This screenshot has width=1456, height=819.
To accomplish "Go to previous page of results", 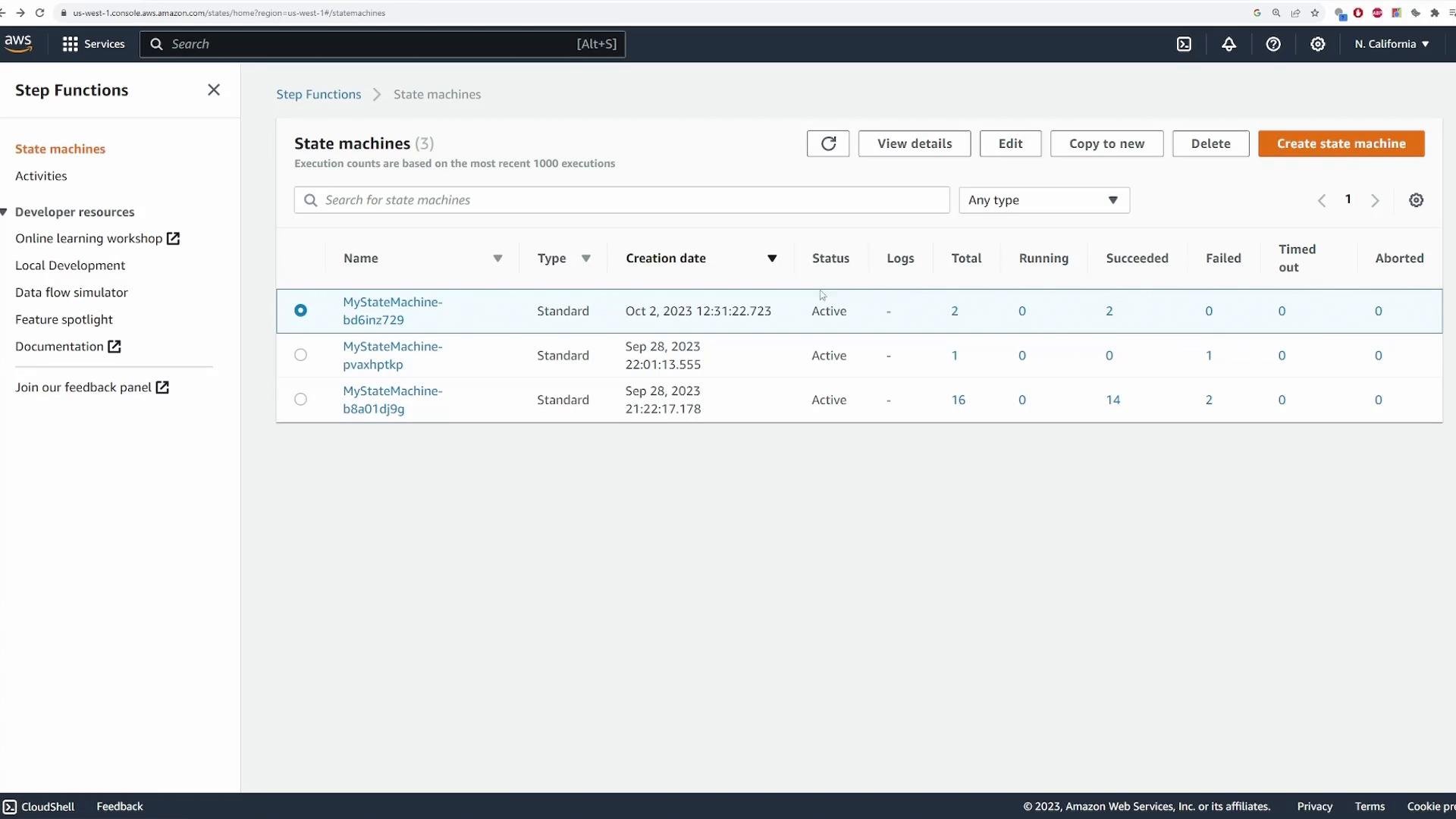I will [x=1322, y=200].
